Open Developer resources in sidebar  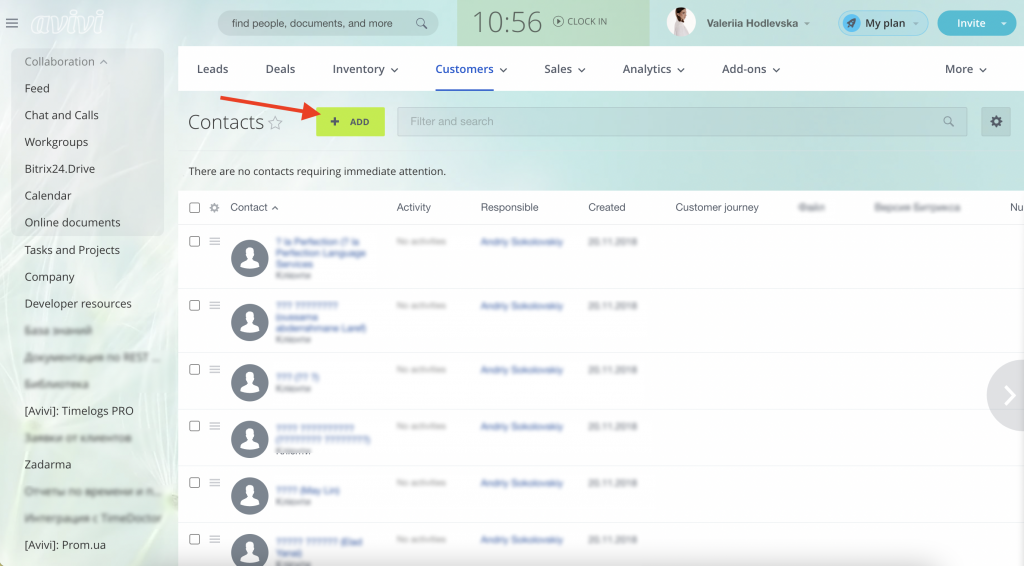click(78, 304)
